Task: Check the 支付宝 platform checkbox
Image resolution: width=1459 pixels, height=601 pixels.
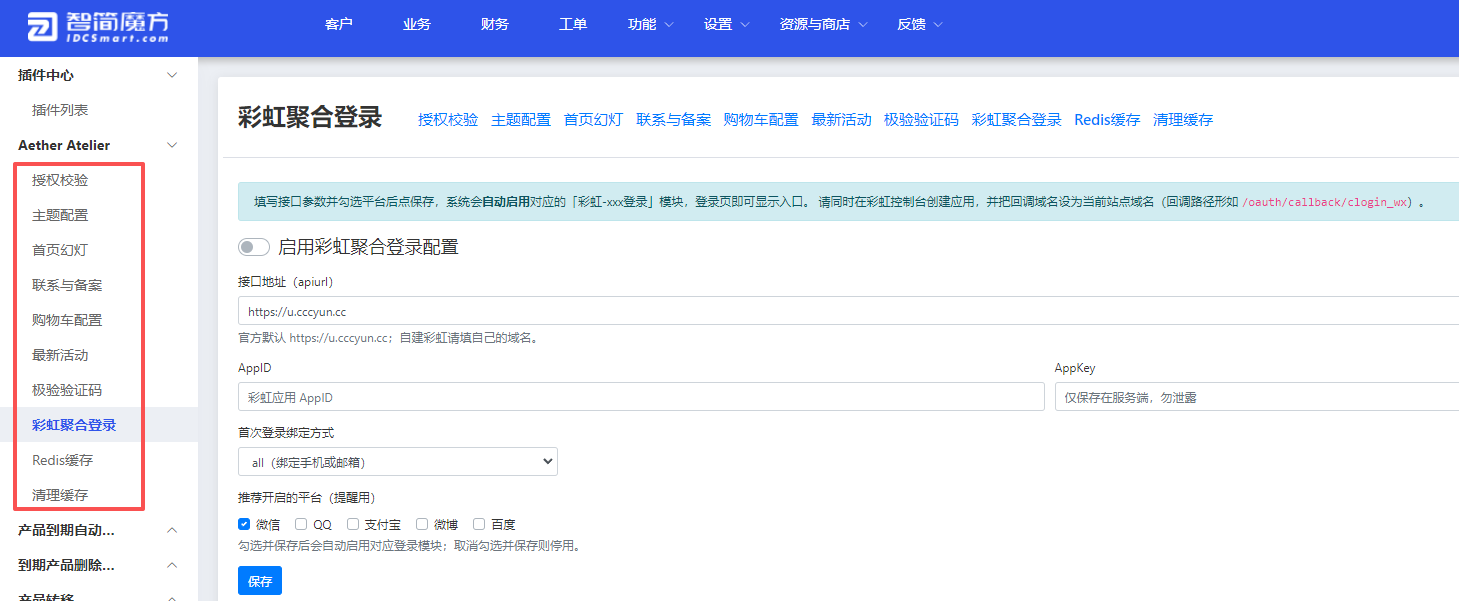Action: click(353, 524)
